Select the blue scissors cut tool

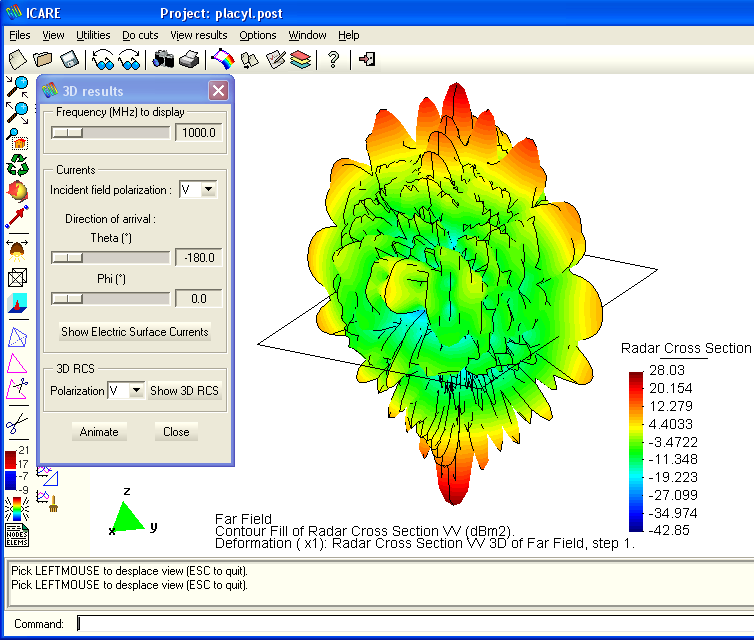pyautogui.click(x=17, y=423)
